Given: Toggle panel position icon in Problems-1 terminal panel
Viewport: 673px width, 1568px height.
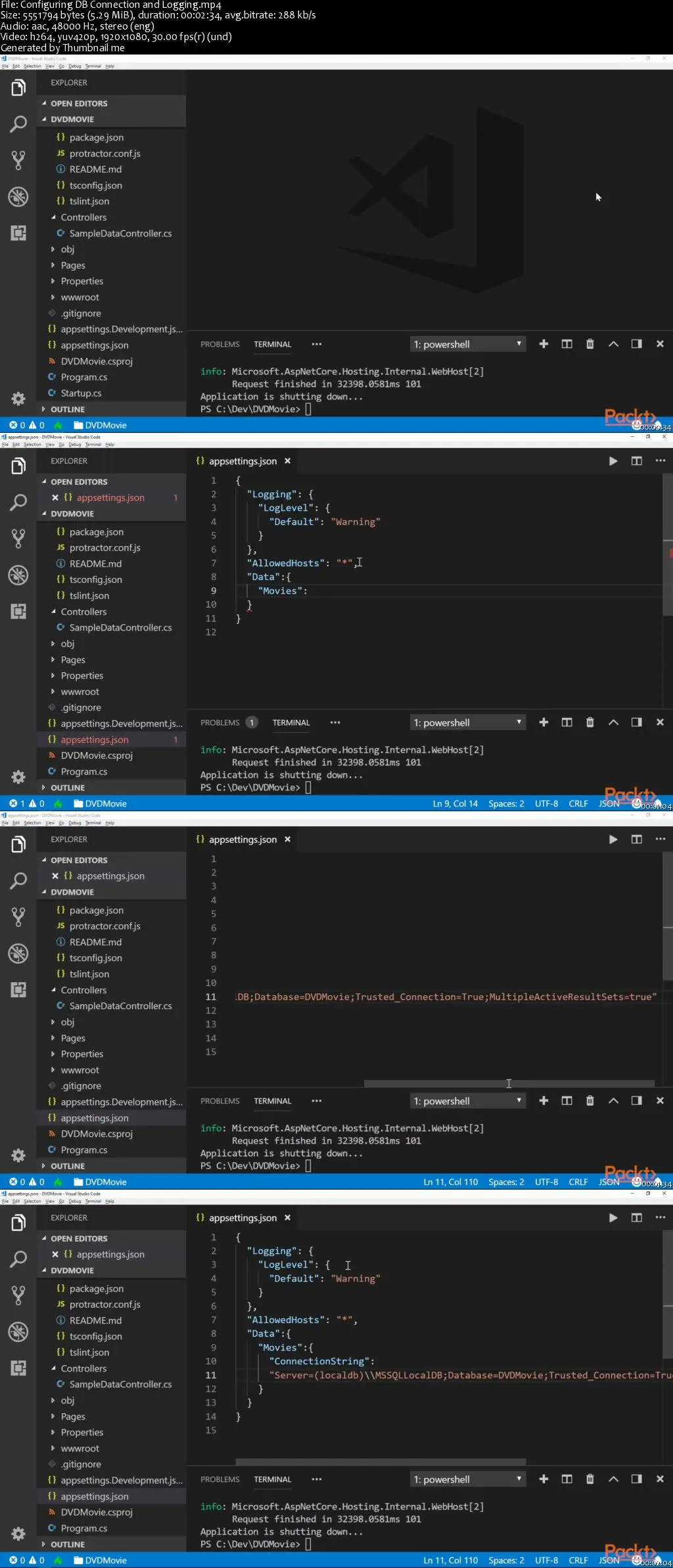Looking at the screenshot, I should (x=636, y=723).
